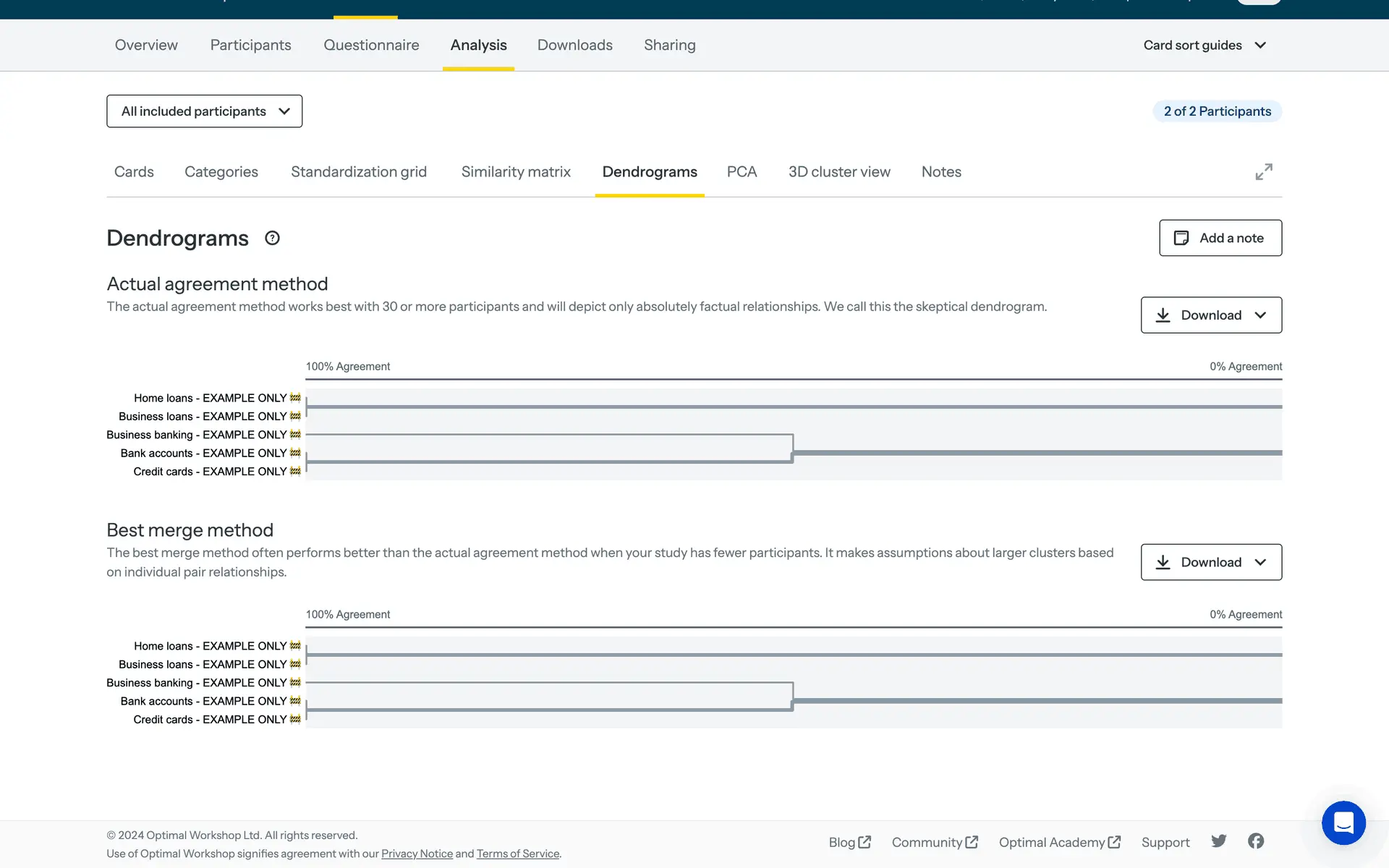Click the Dendrograms help question-mark icon

(272, 238)
